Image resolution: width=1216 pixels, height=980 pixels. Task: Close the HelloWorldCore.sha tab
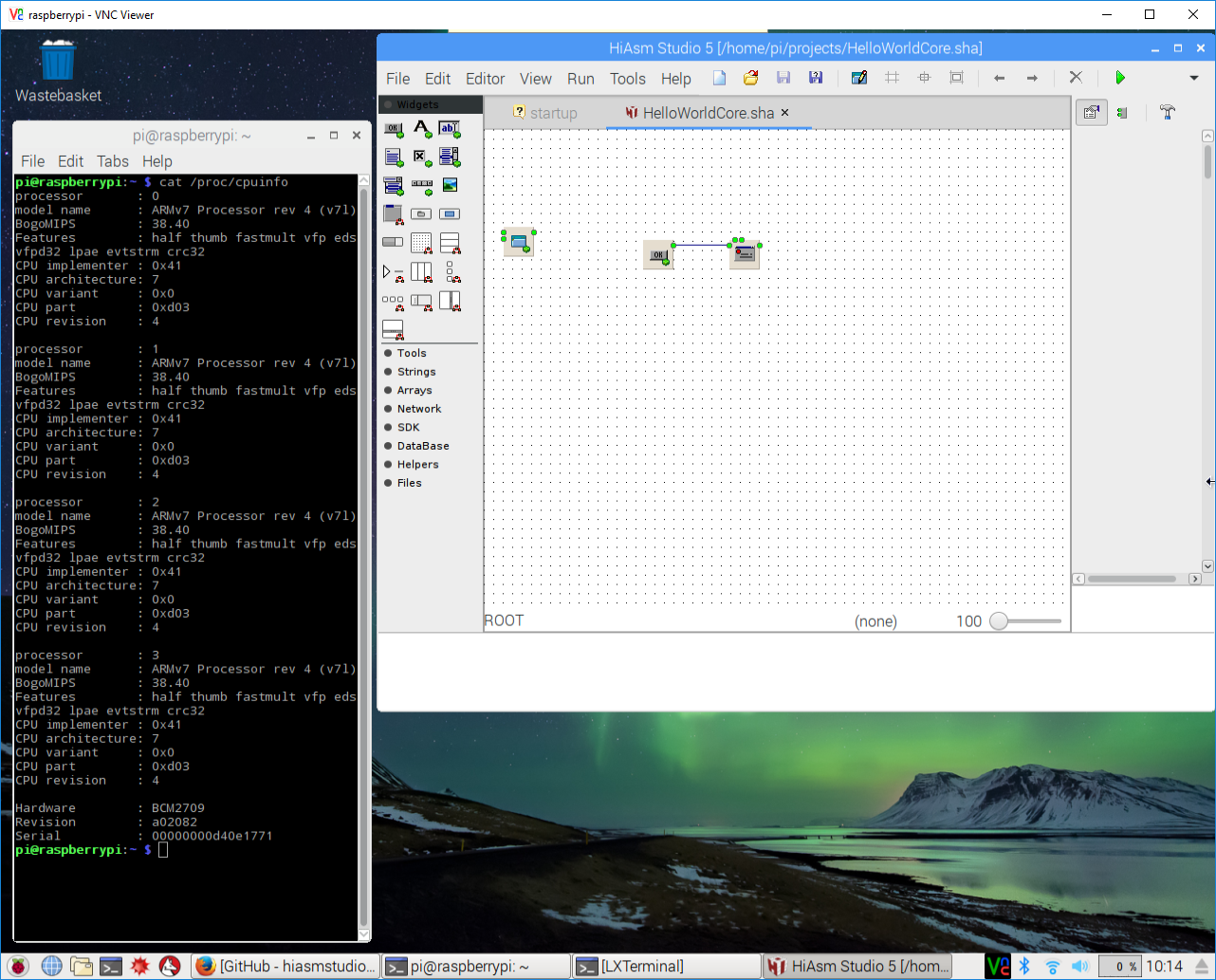point(785,113)
